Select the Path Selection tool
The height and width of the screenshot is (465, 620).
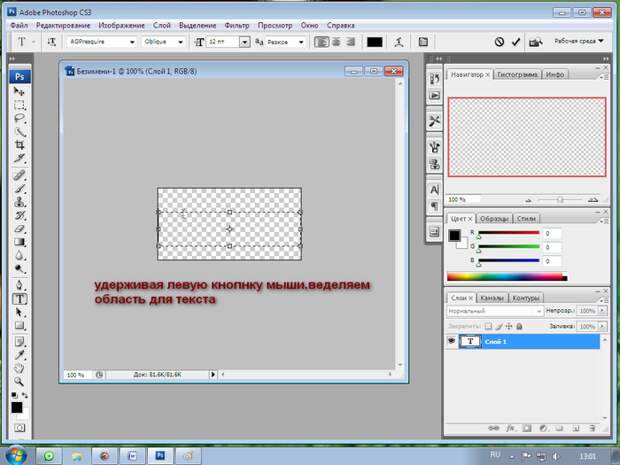(19, 312)
